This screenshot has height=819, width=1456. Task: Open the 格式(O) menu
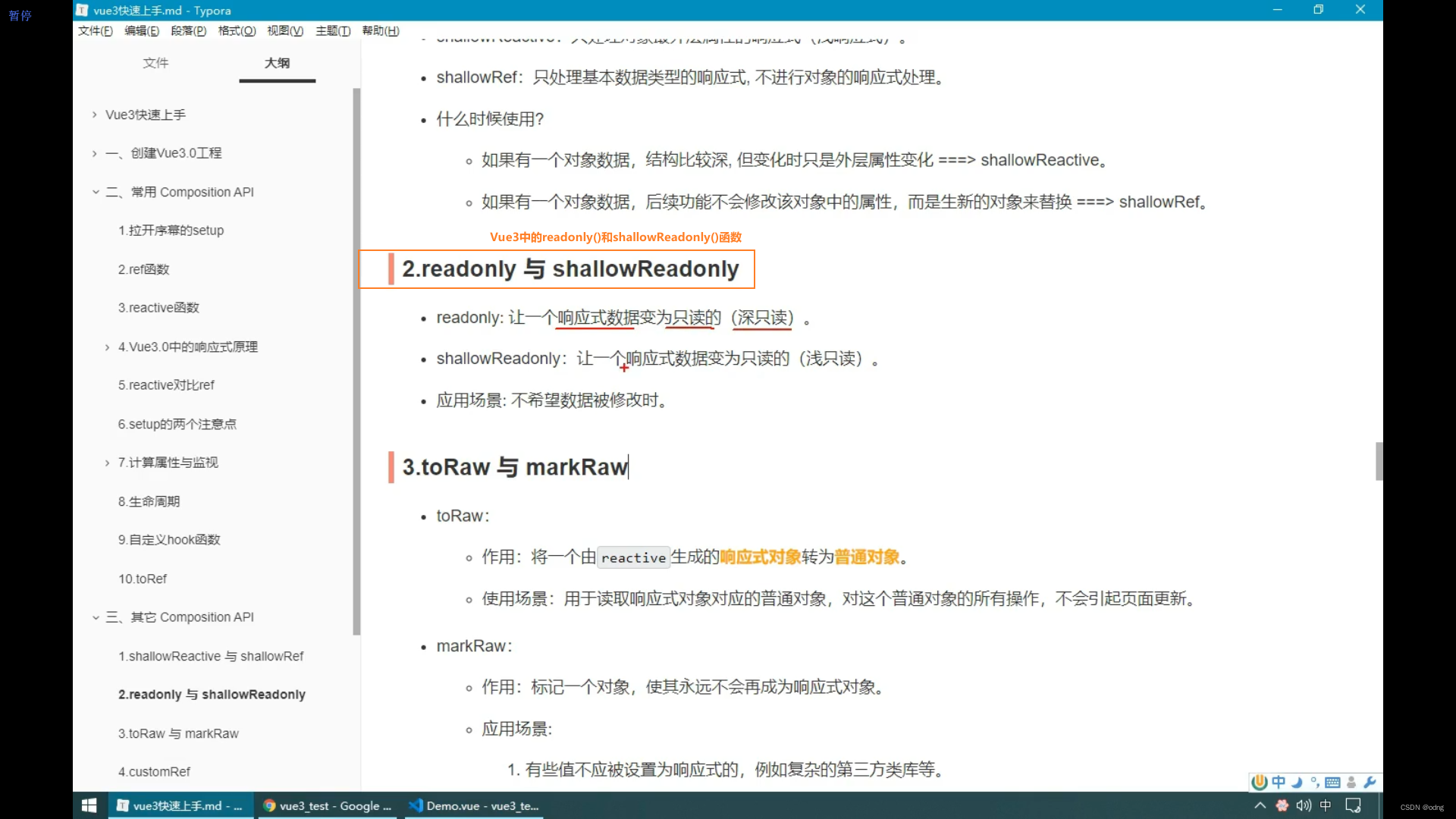[x=237, y=31]
